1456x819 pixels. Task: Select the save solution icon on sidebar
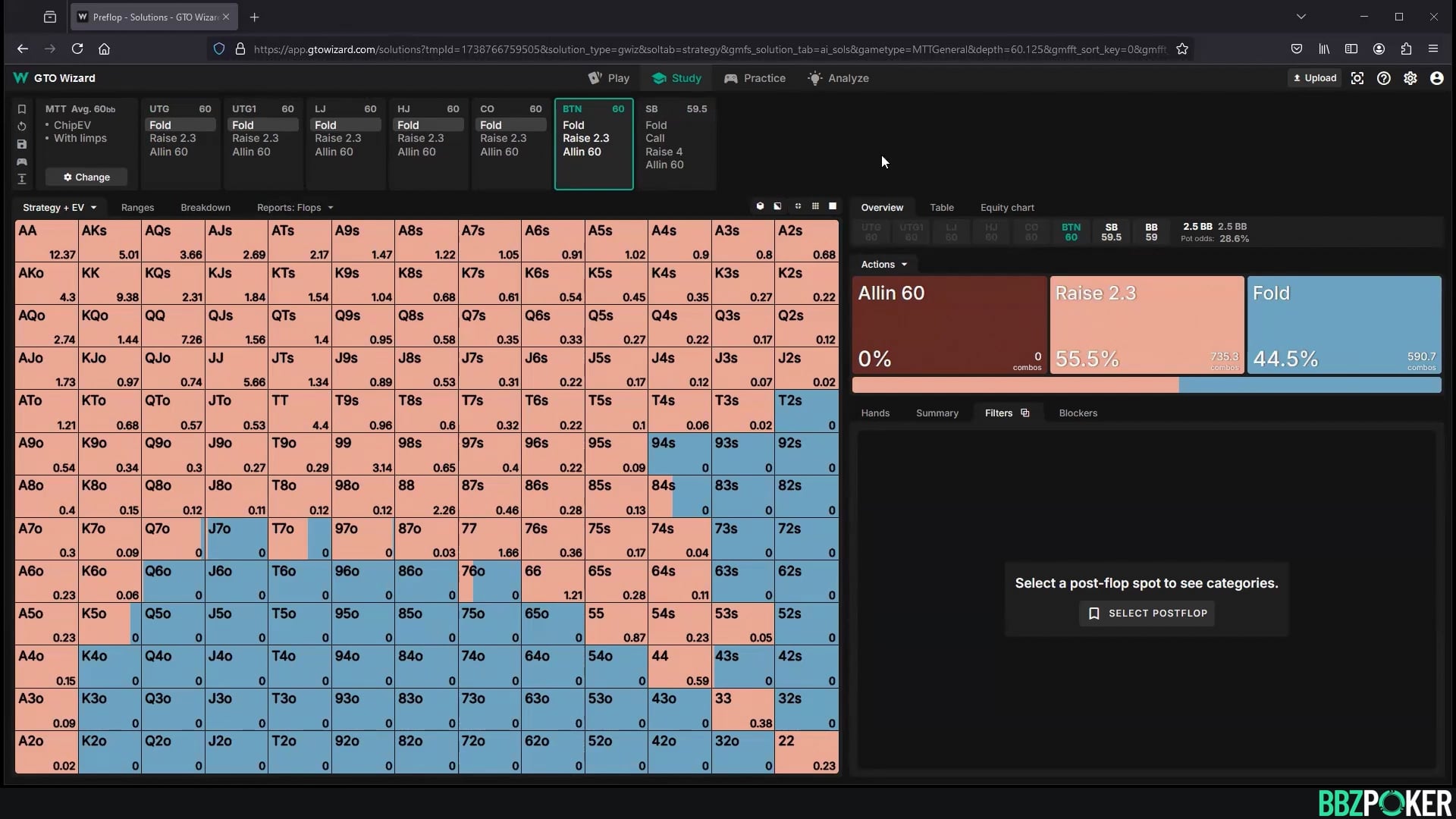tap(22, 144)
